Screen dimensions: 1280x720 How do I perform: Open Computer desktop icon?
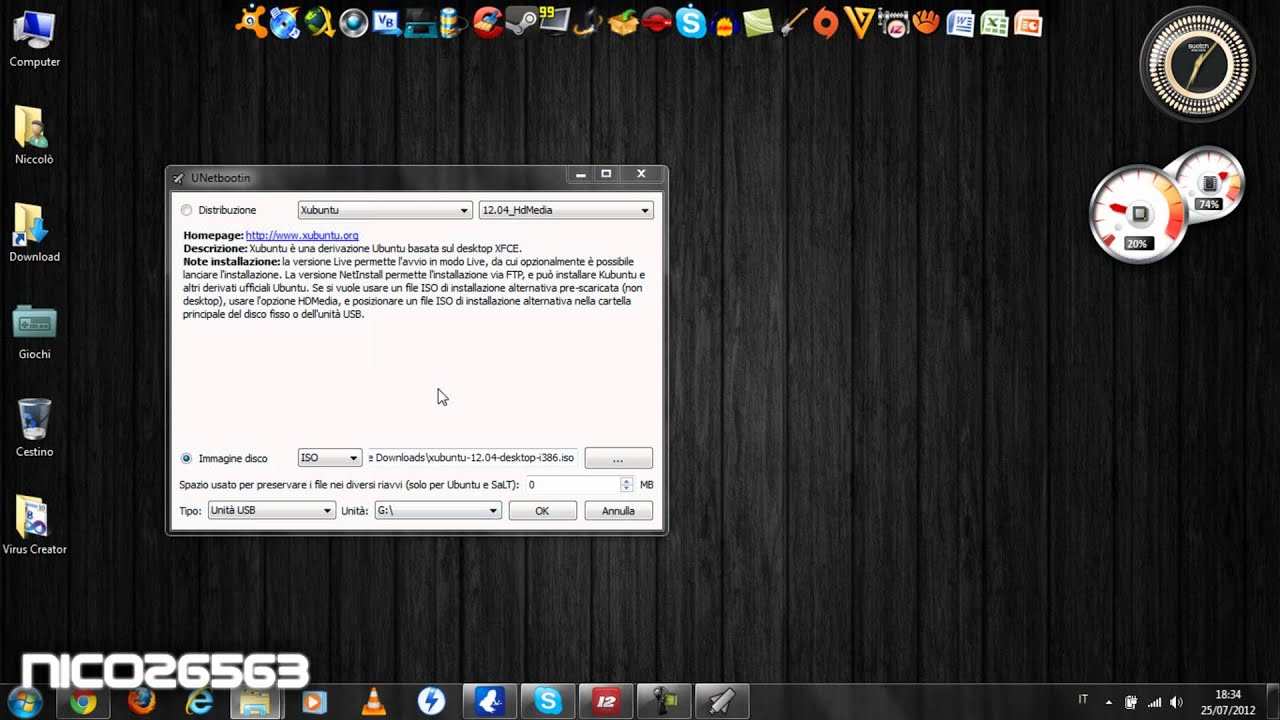click(34, 37)
